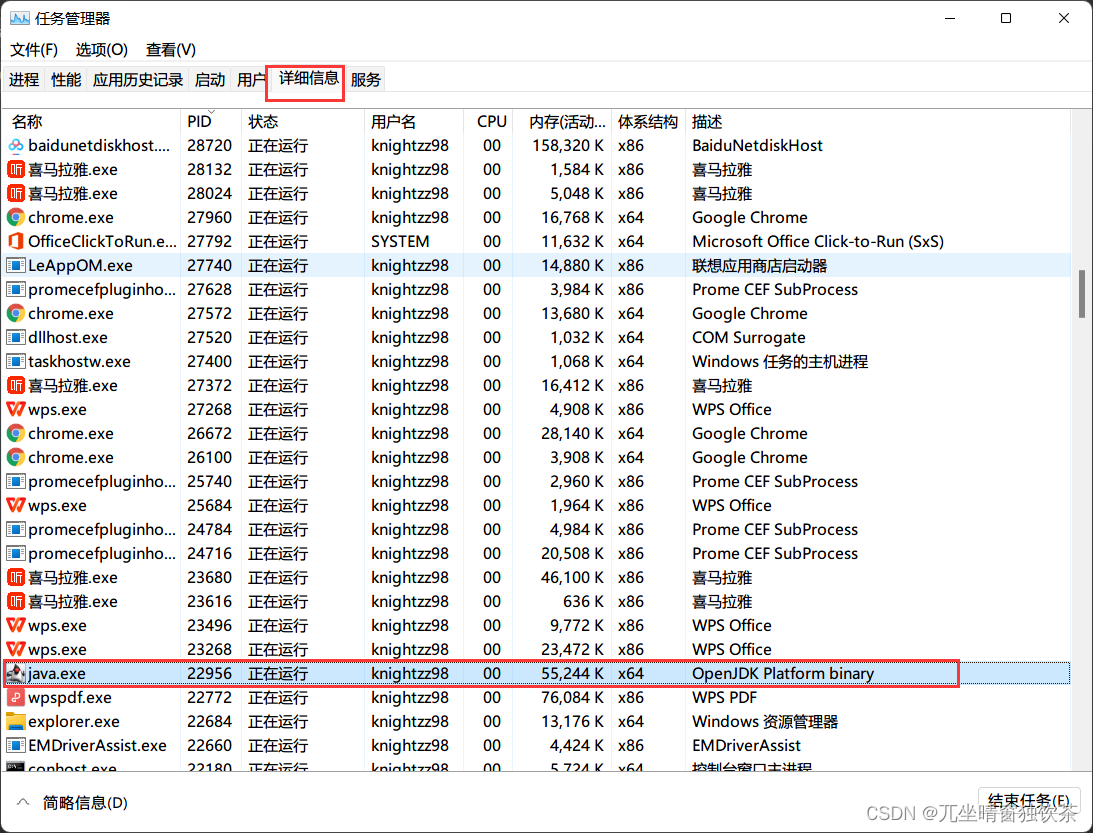This screenshot has width=1093, height=833.
Task: Sort by the 体系结构 column header
Action: pyautogui.click(x=648, y=121)
